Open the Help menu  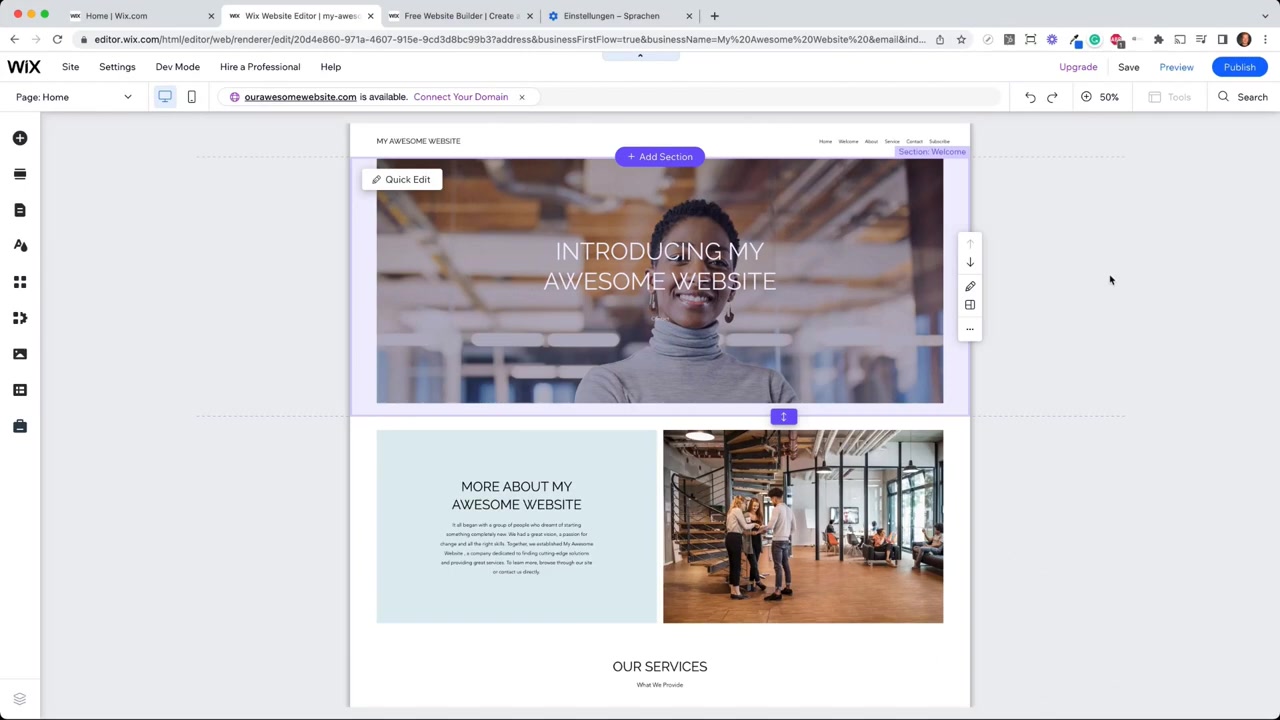(330, 67)
